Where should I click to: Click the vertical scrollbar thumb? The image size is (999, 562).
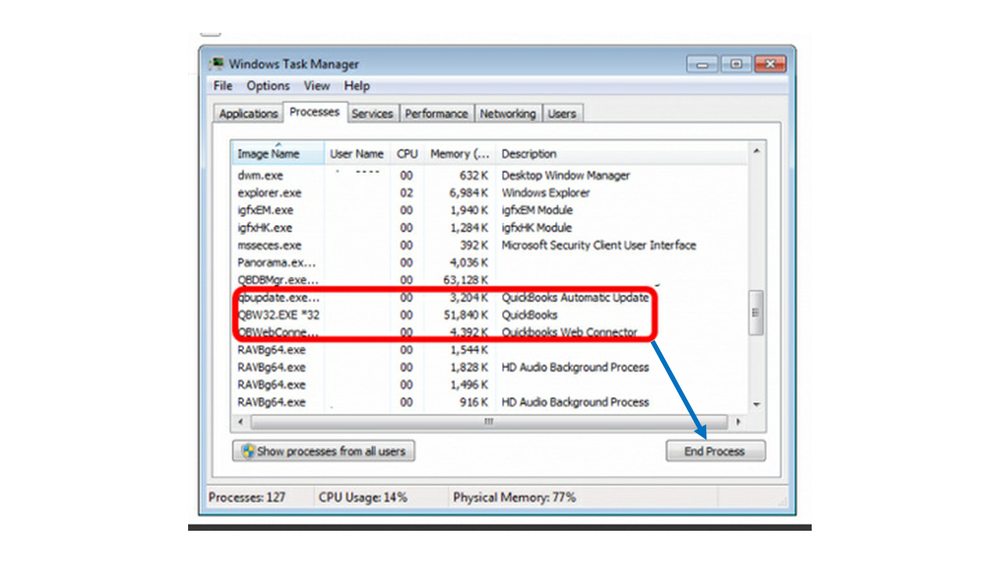(756, 312)
